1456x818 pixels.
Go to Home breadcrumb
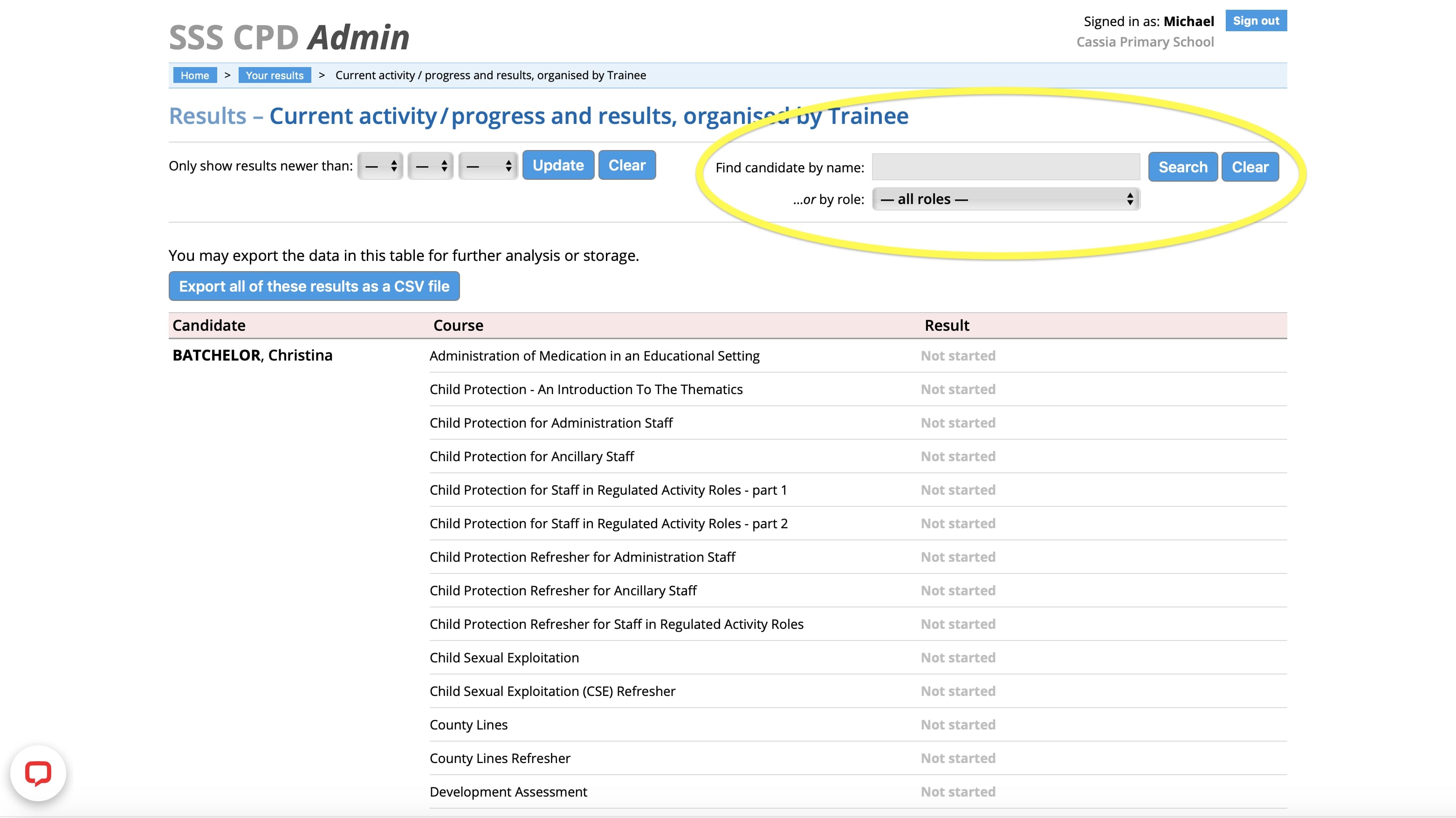pos(194,75)
